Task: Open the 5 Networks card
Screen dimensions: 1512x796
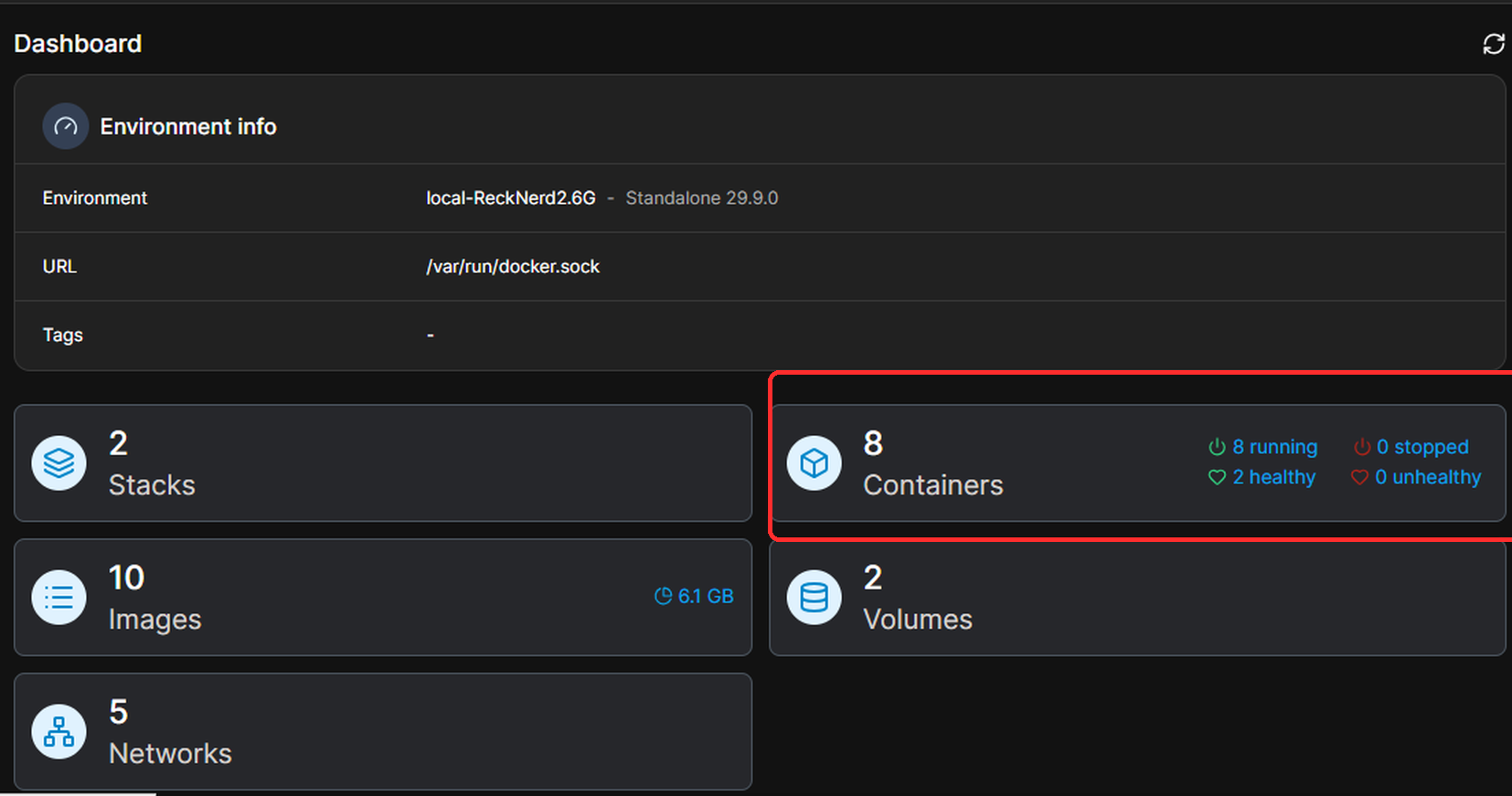Action: click(x=383, y=732)
